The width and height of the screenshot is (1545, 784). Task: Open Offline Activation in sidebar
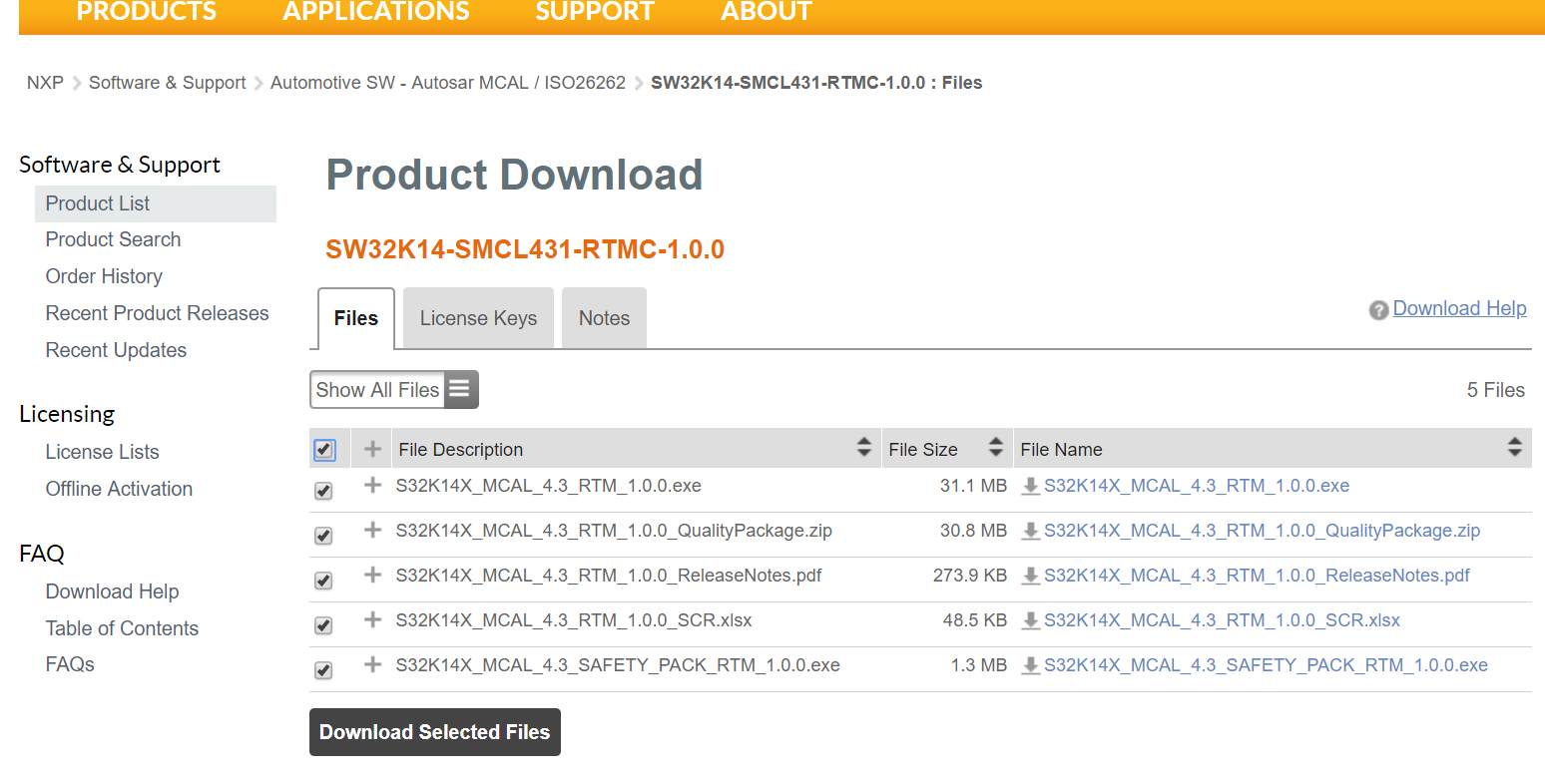(119, 489)
